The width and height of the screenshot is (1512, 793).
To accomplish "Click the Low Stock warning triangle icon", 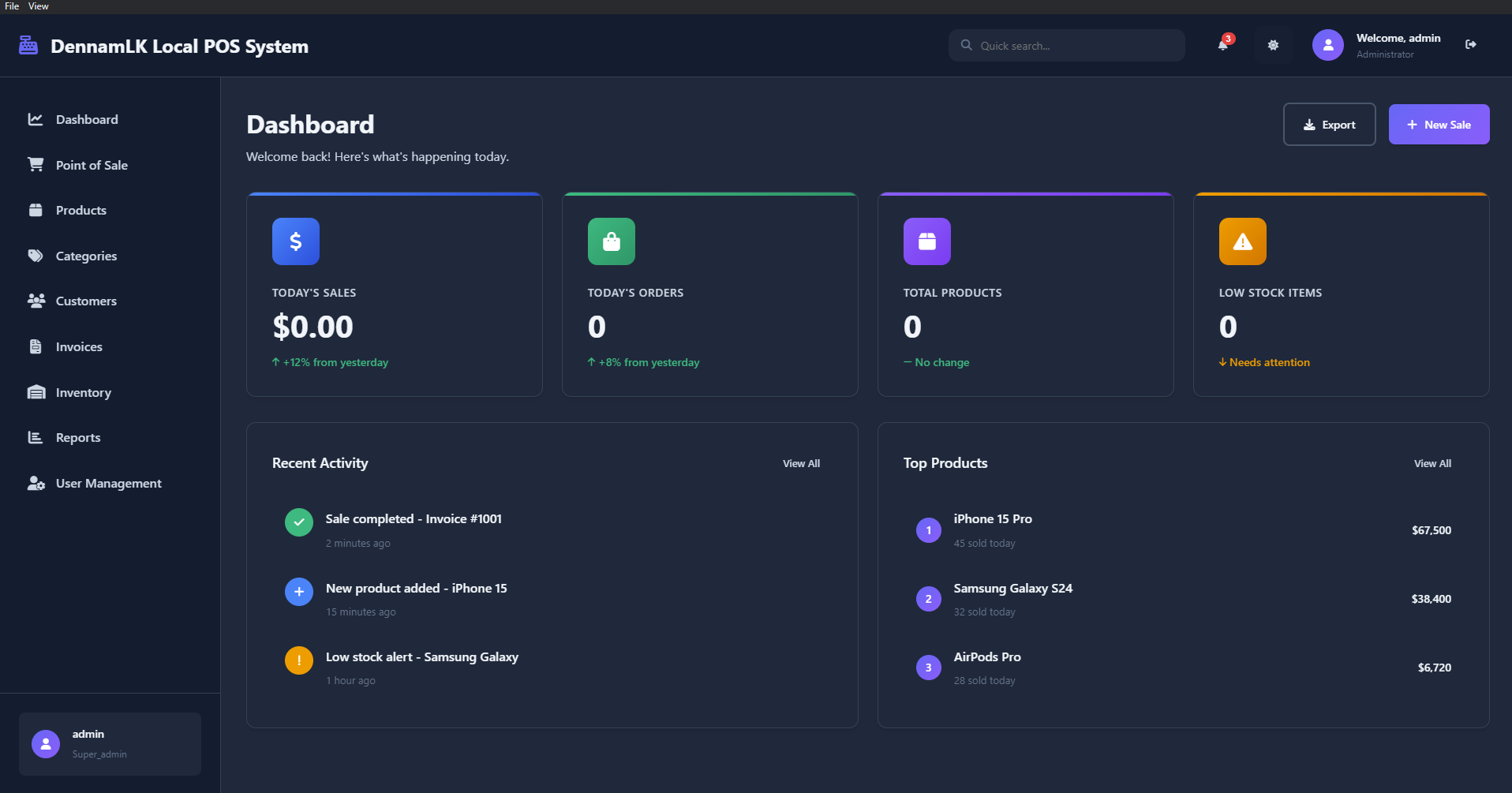I will click(x=1242, y=241).
